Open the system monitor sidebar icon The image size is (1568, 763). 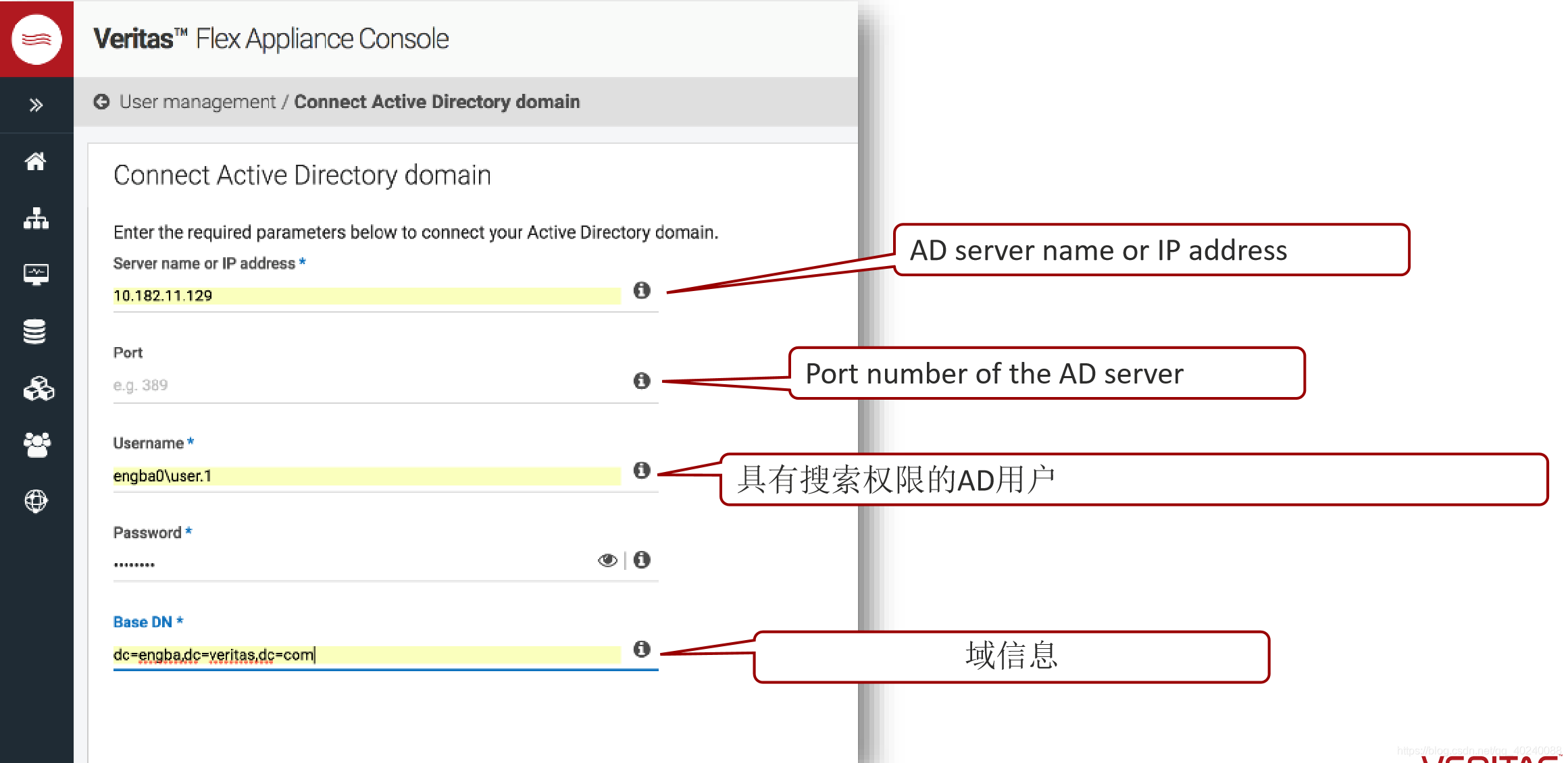36,274
